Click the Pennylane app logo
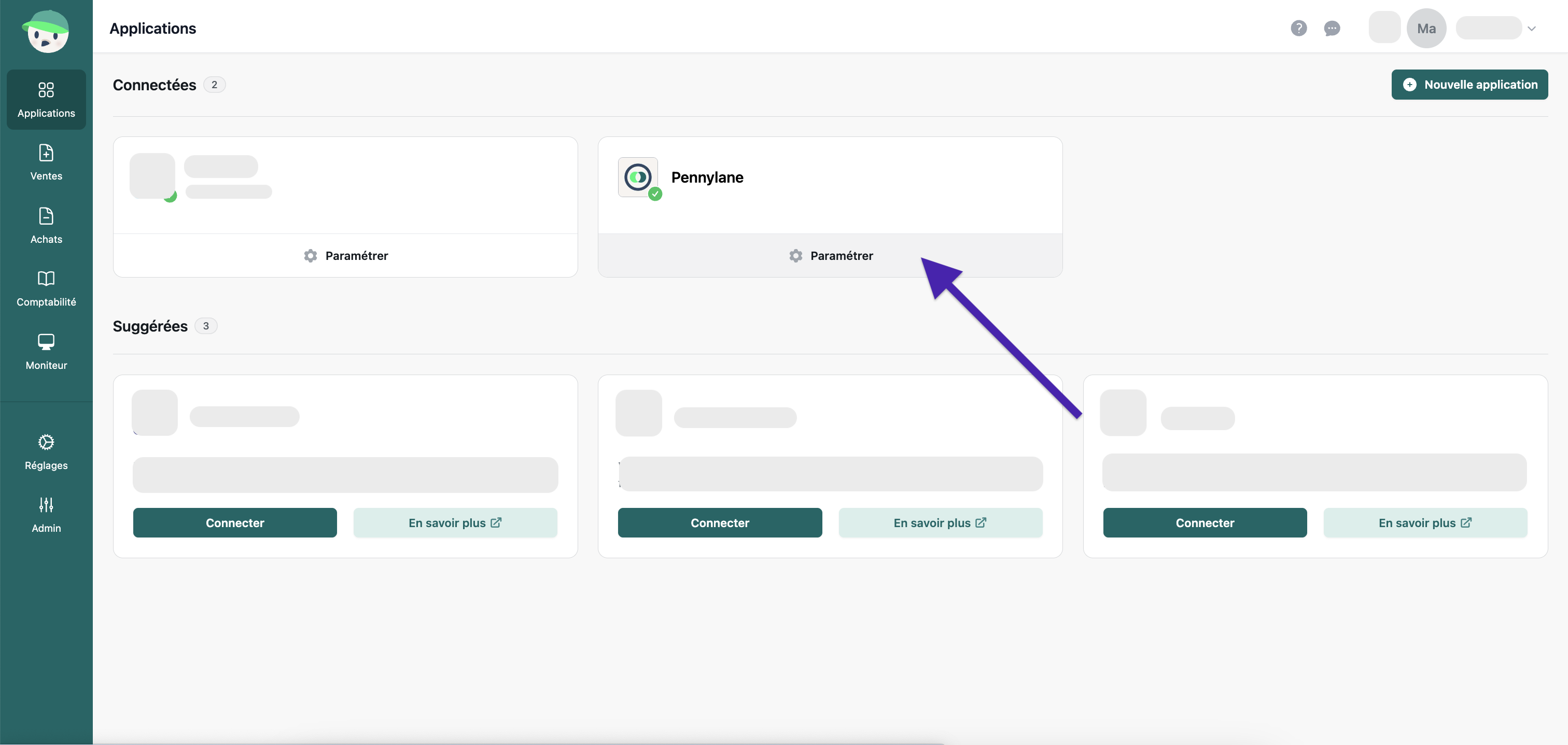1568x745 pixels. point(638,177)
